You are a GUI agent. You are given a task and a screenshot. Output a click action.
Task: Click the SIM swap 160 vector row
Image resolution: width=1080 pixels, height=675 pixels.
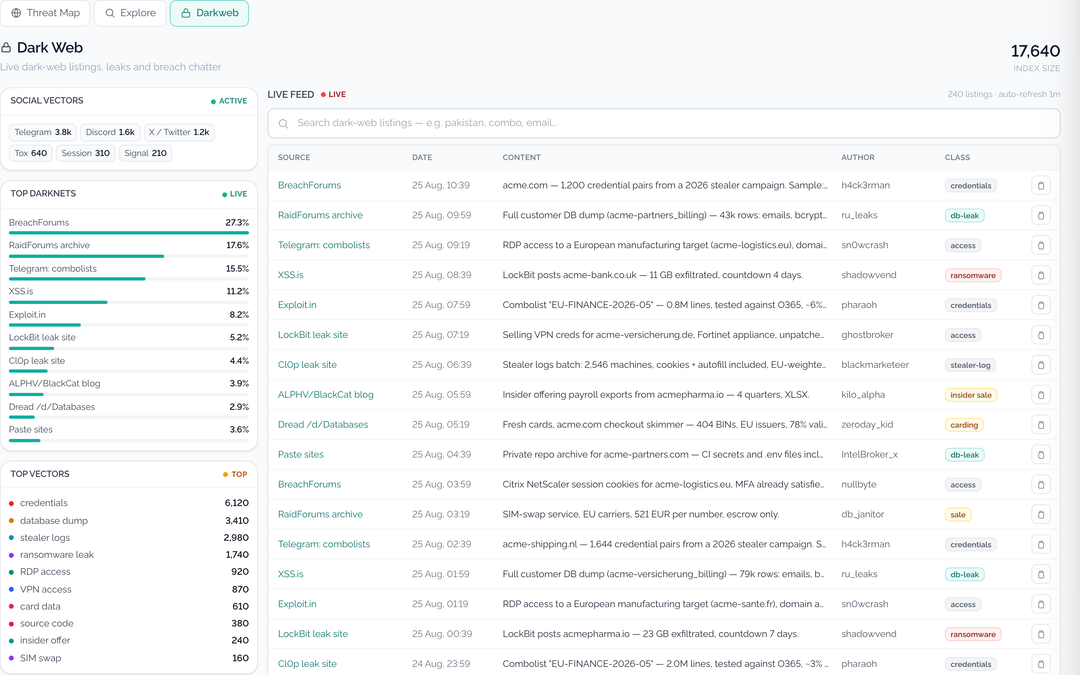click(x=129, y=658)
